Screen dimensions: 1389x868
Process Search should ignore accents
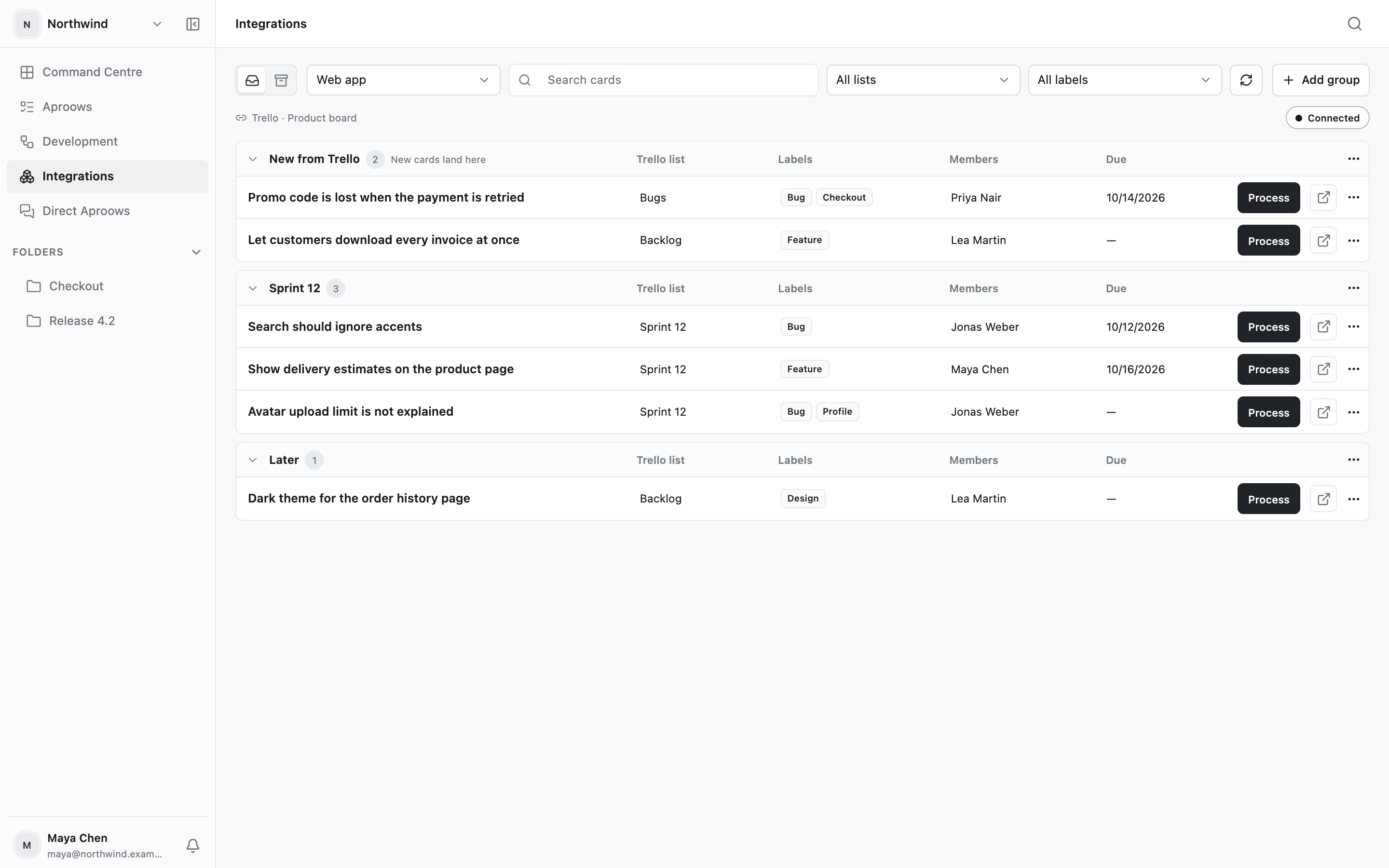point(1268,326)
